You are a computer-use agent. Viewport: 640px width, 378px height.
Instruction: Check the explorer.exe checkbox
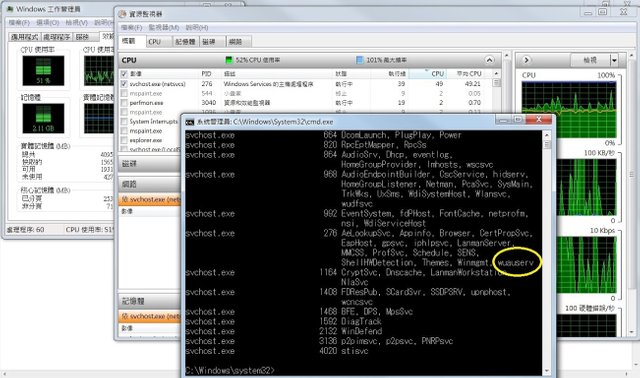click(124, 140)
